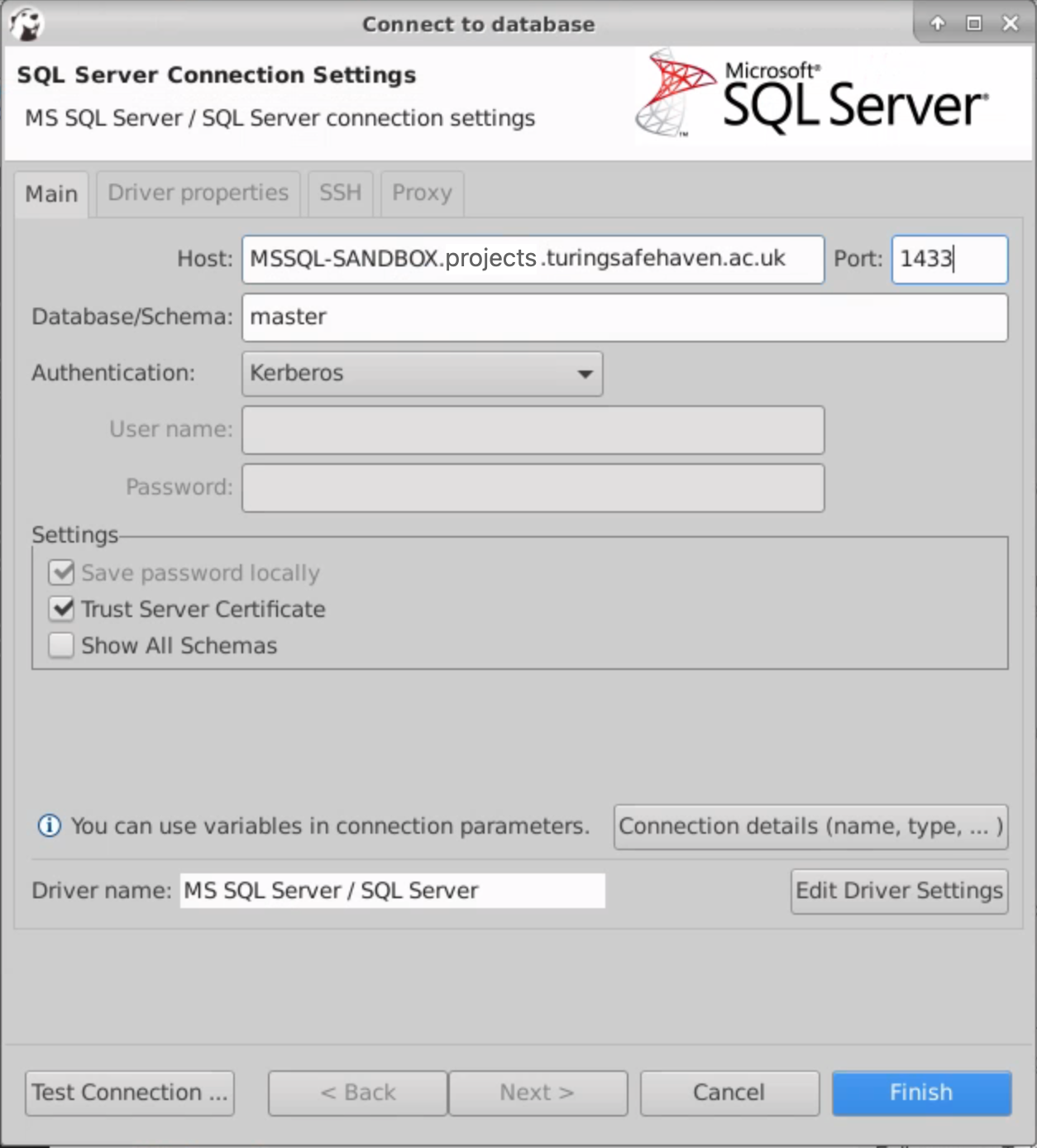Open the Authentication dropdown showing Kerberos

(422, 374)
